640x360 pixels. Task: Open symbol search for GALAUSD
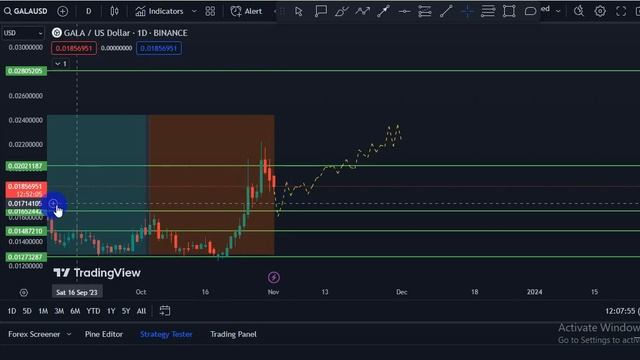pyautogui.click(x=26, y=11)
